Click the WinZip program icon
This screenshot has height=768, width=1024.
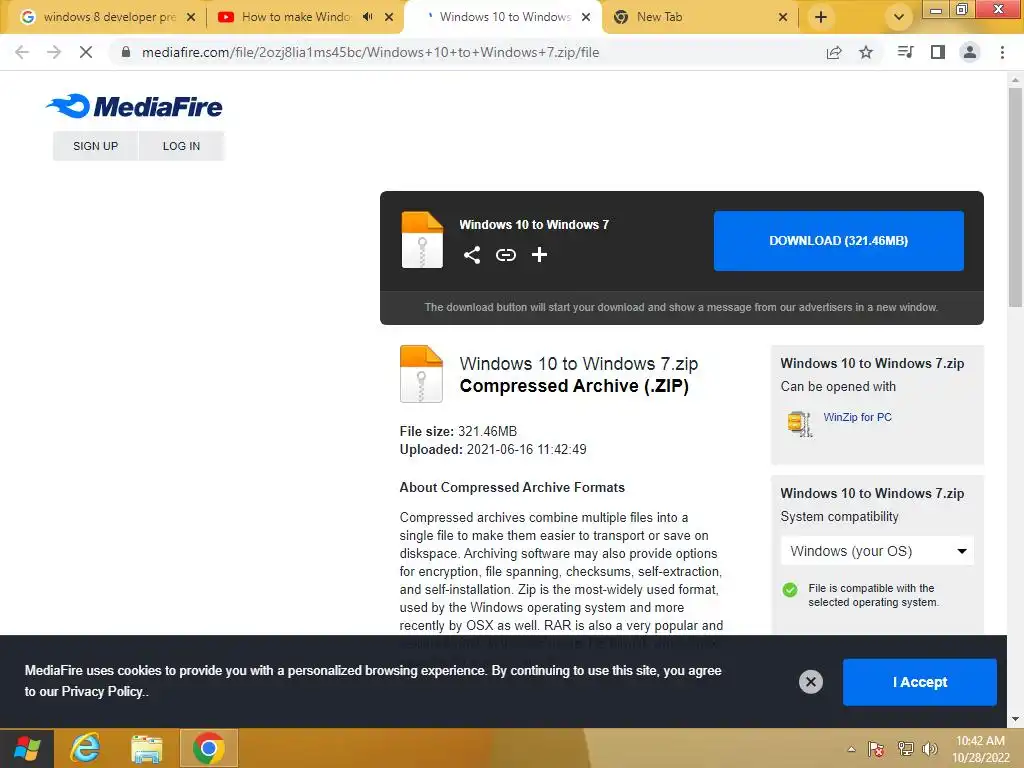click(x=799, y=423)
